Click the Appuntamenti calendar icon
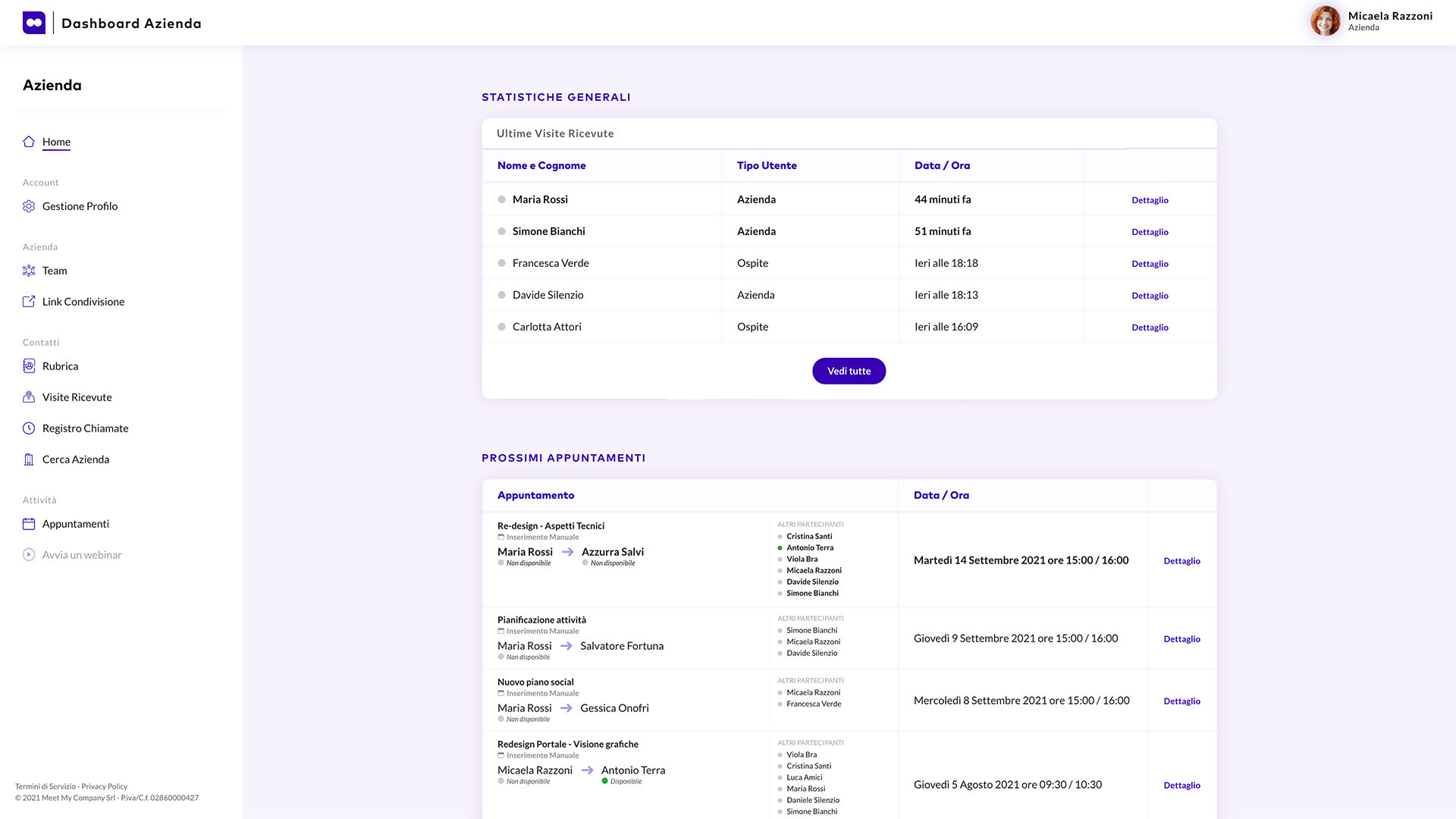This screenshot has height=819, width=1456. tap(29, 524)
